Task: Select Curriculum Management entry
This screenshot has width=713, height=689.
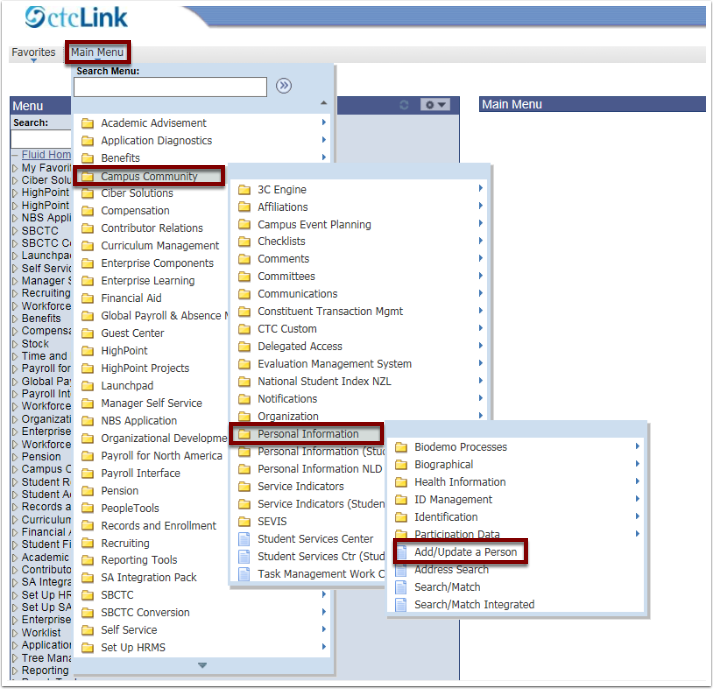Action: (160, 246)
